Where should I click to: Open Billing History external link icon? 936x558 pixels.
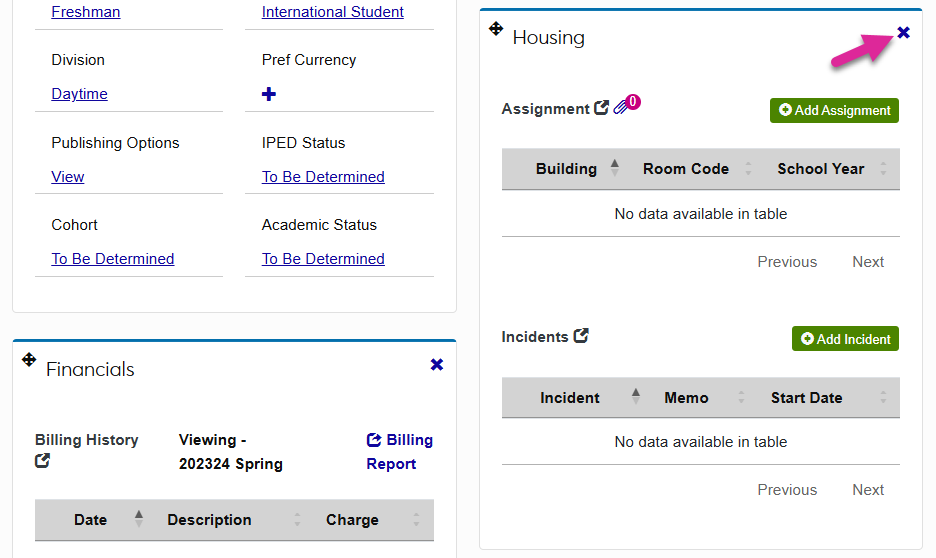click(x=43, y=461)
